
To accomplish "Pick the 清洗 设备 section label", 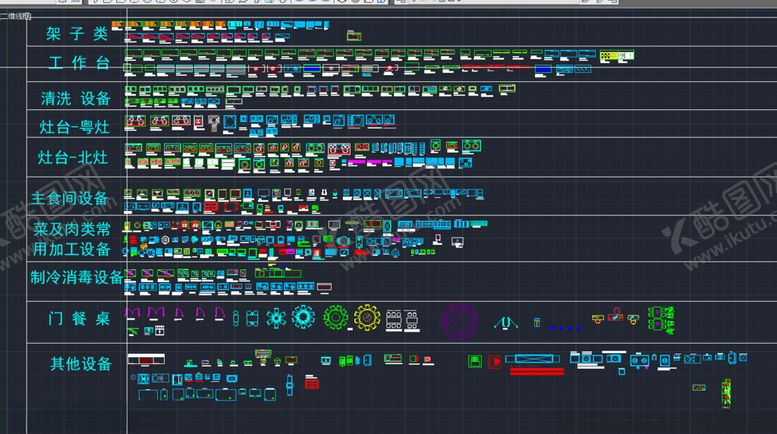I will (76, 98).
